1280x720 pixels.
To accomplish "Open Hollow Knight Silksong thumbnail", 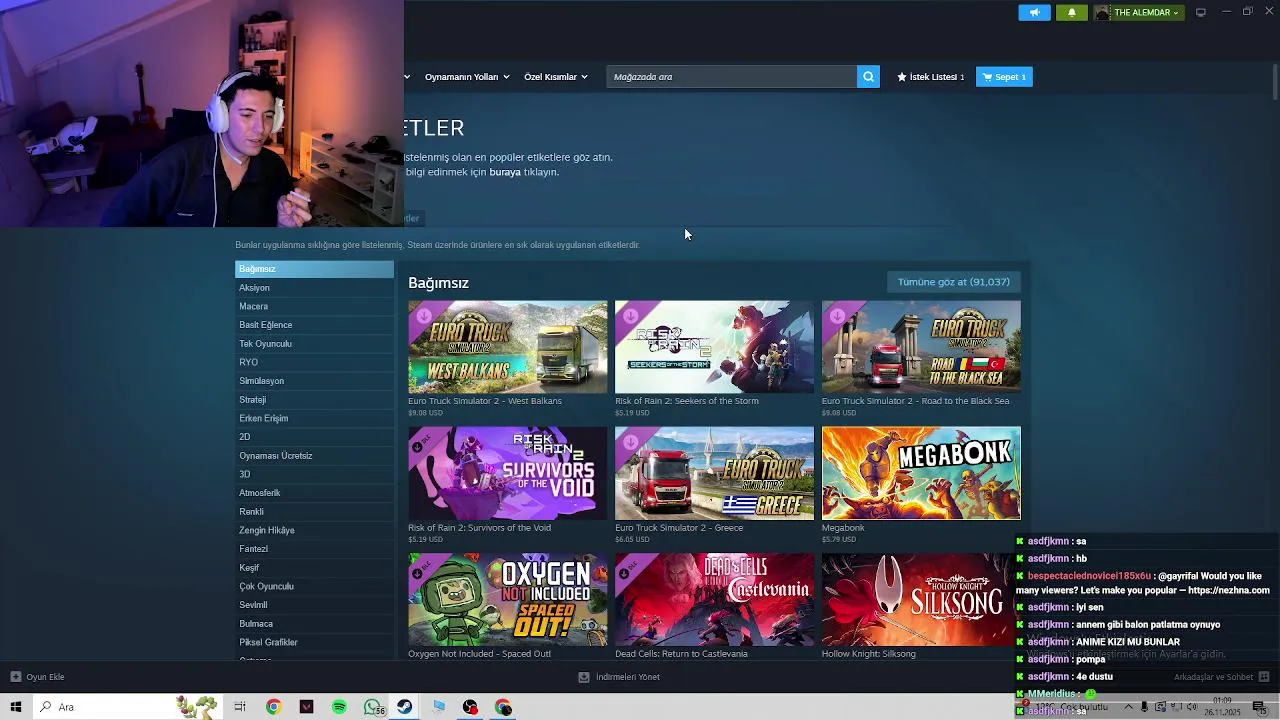I will tap(921, 600).
